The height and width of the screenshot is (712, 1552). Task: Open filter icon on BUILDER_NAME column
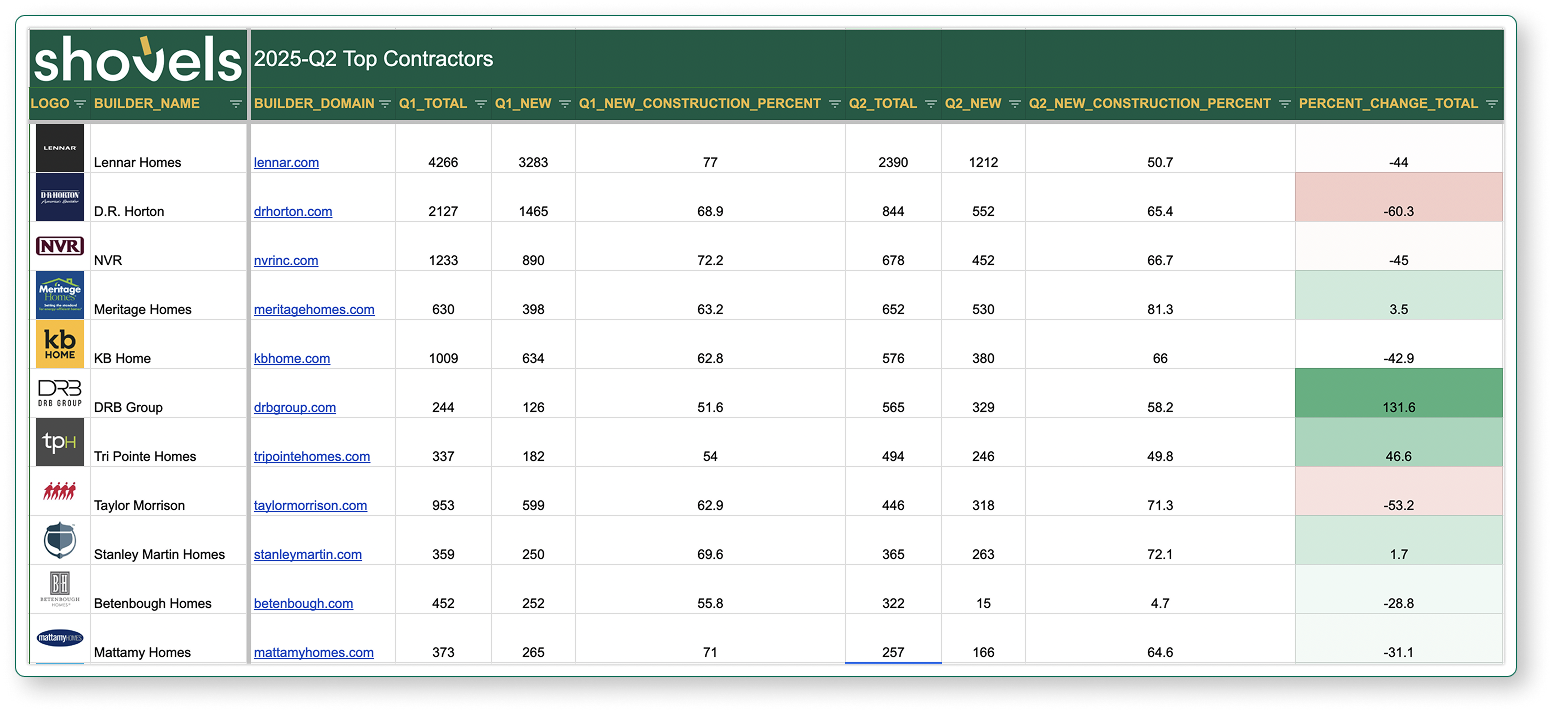point(236,104)
